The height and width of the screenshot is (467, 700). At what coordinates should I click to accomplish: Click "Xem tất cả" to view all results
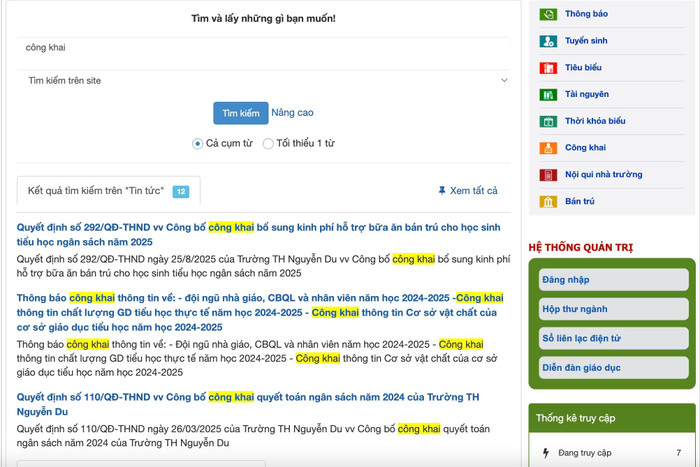tap(467, 191)
